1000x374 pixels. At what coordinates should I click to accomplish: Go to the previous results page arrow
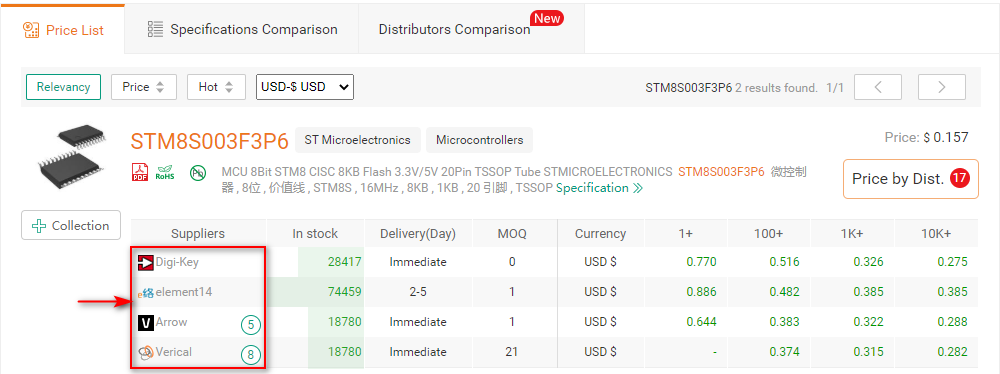(x=878, y=87)
